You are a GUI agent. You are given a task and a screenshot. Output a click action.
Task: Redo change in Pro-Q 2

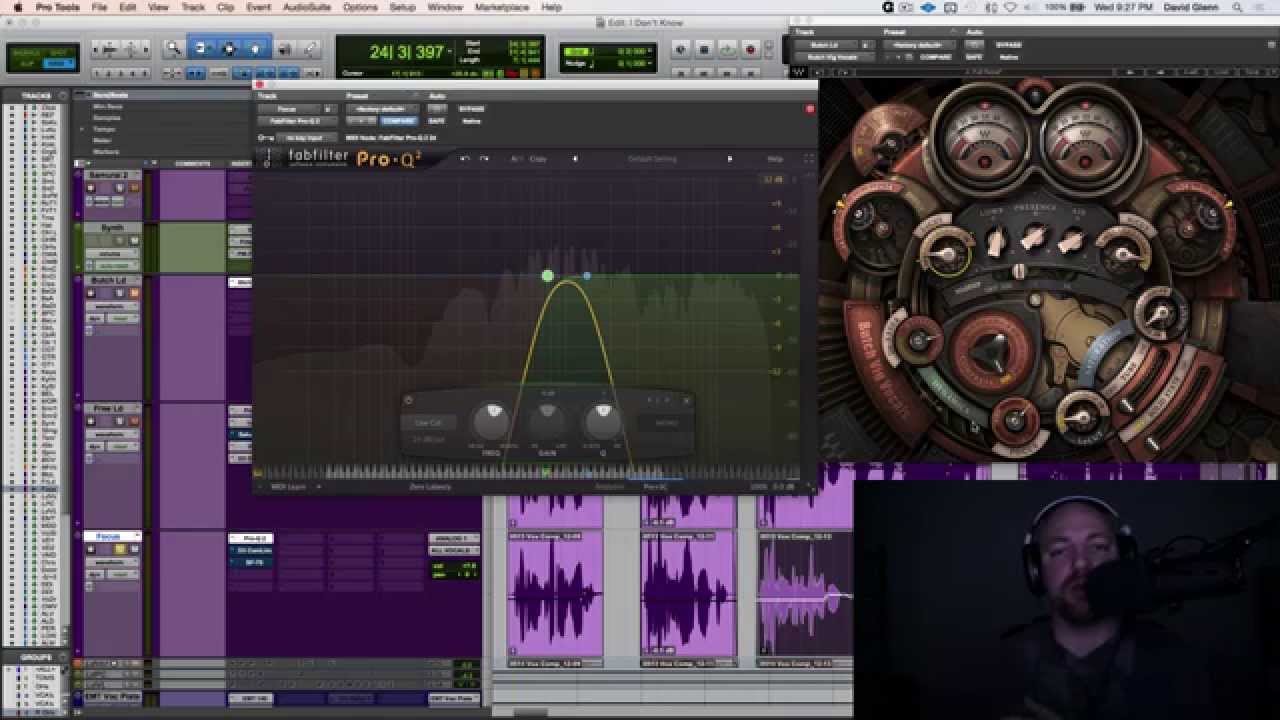pyautogui.click(x=484, y=159)
